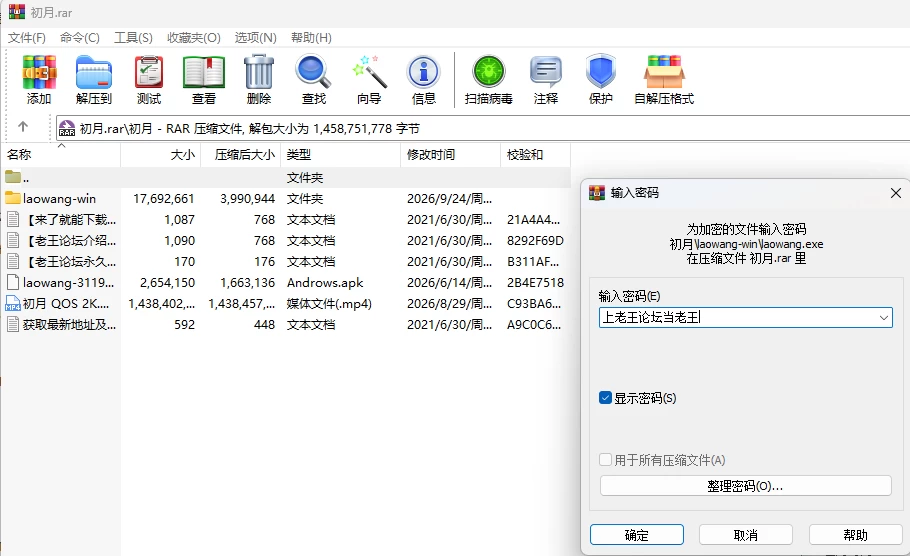This screenshot has width=910, height=556.
Task: Click the 扫描病毒 virus scan icon
Action: (489, 72)
